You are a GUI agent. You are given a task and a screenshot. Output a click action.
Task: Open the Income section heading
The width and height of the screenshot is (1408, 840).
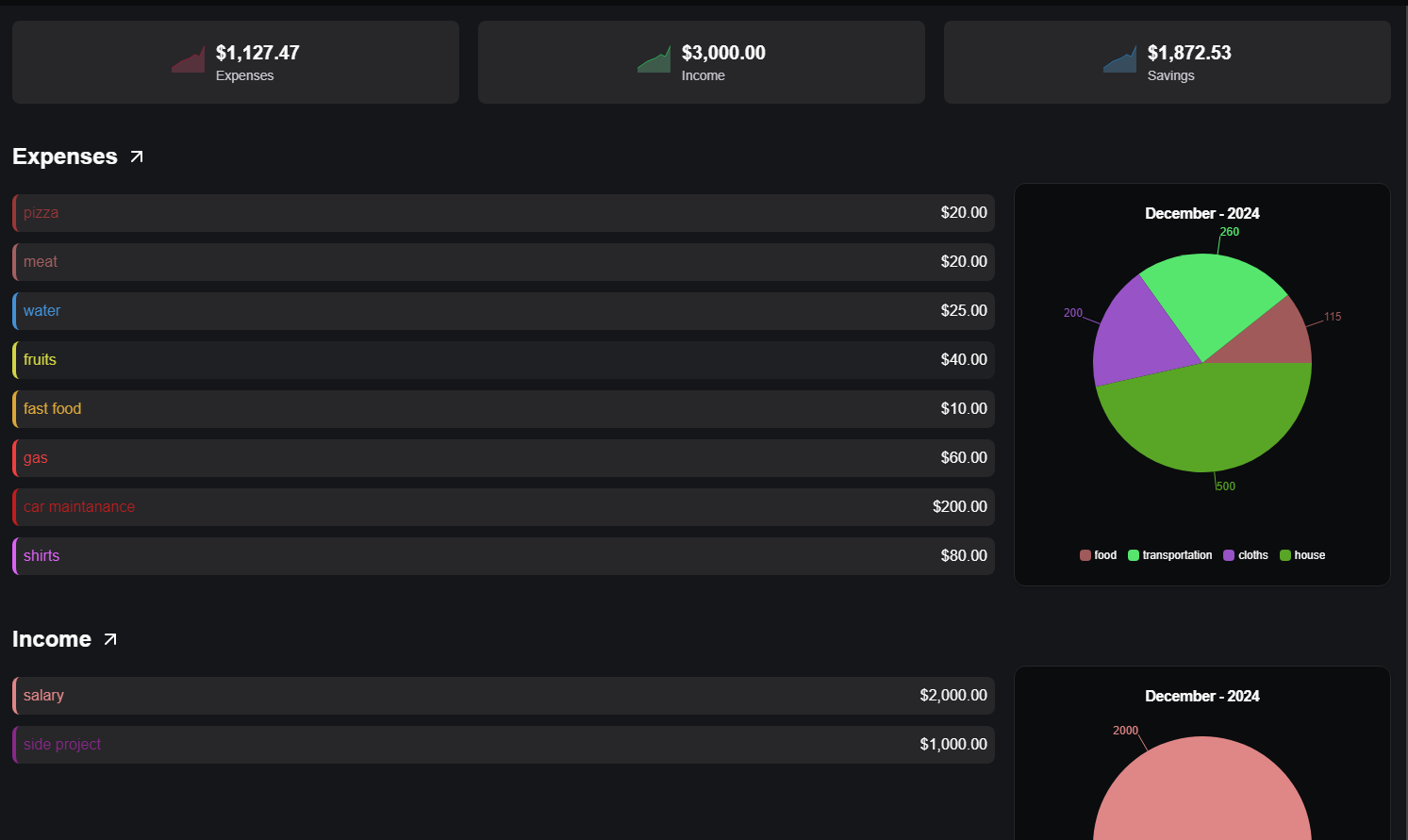click(52, 639)
